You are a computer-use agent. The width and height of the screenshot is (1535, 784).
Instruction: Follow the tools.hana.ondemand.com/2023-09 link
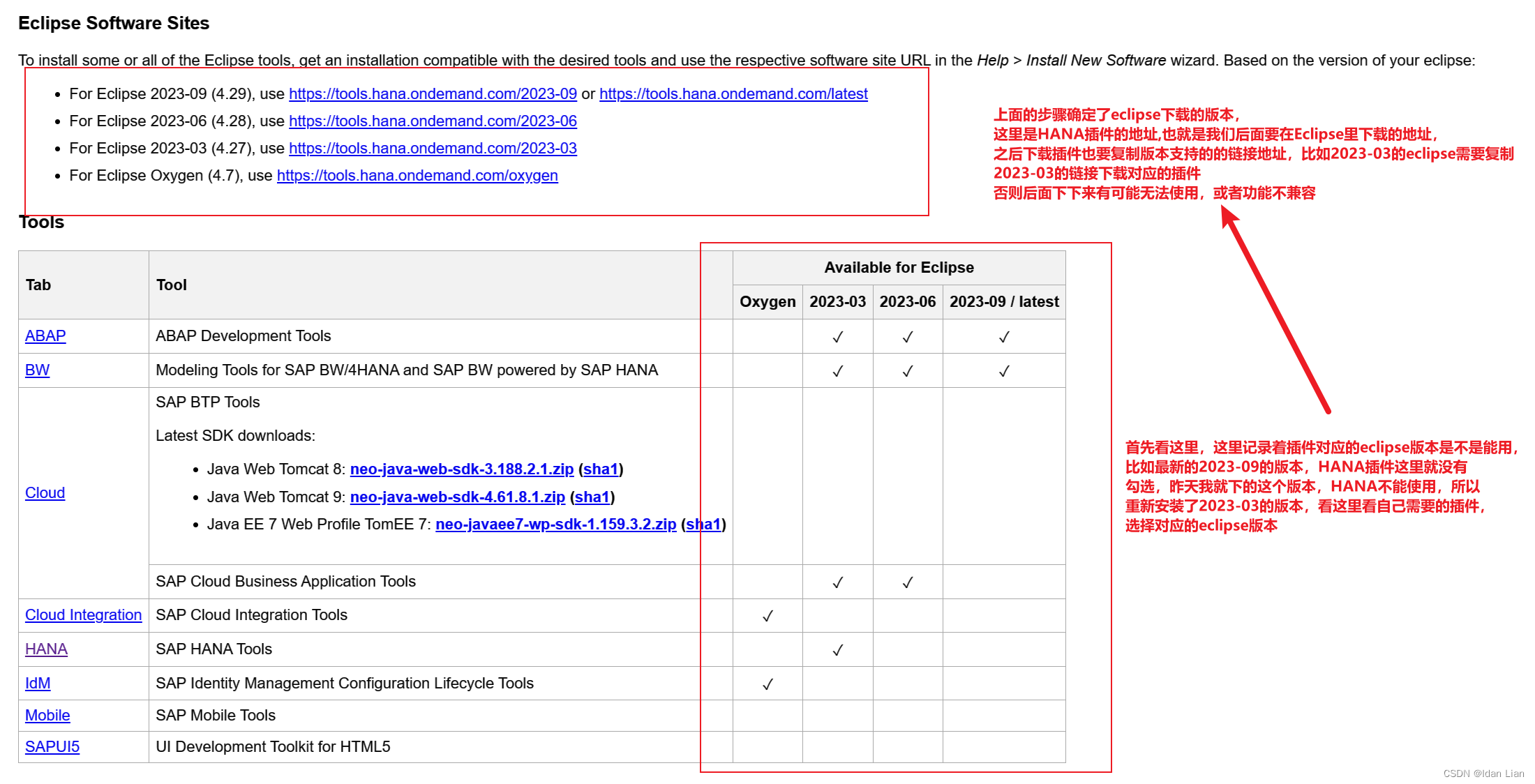(433, 93)
